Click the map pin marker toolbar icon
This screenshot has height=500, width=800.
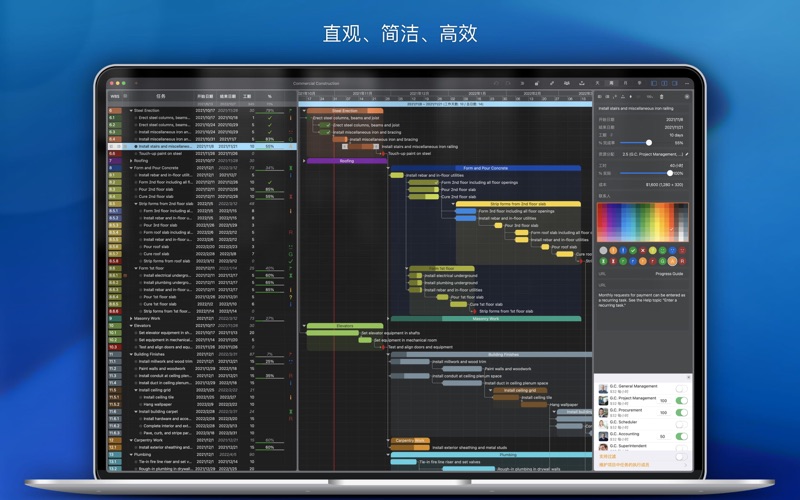(639, 83)
